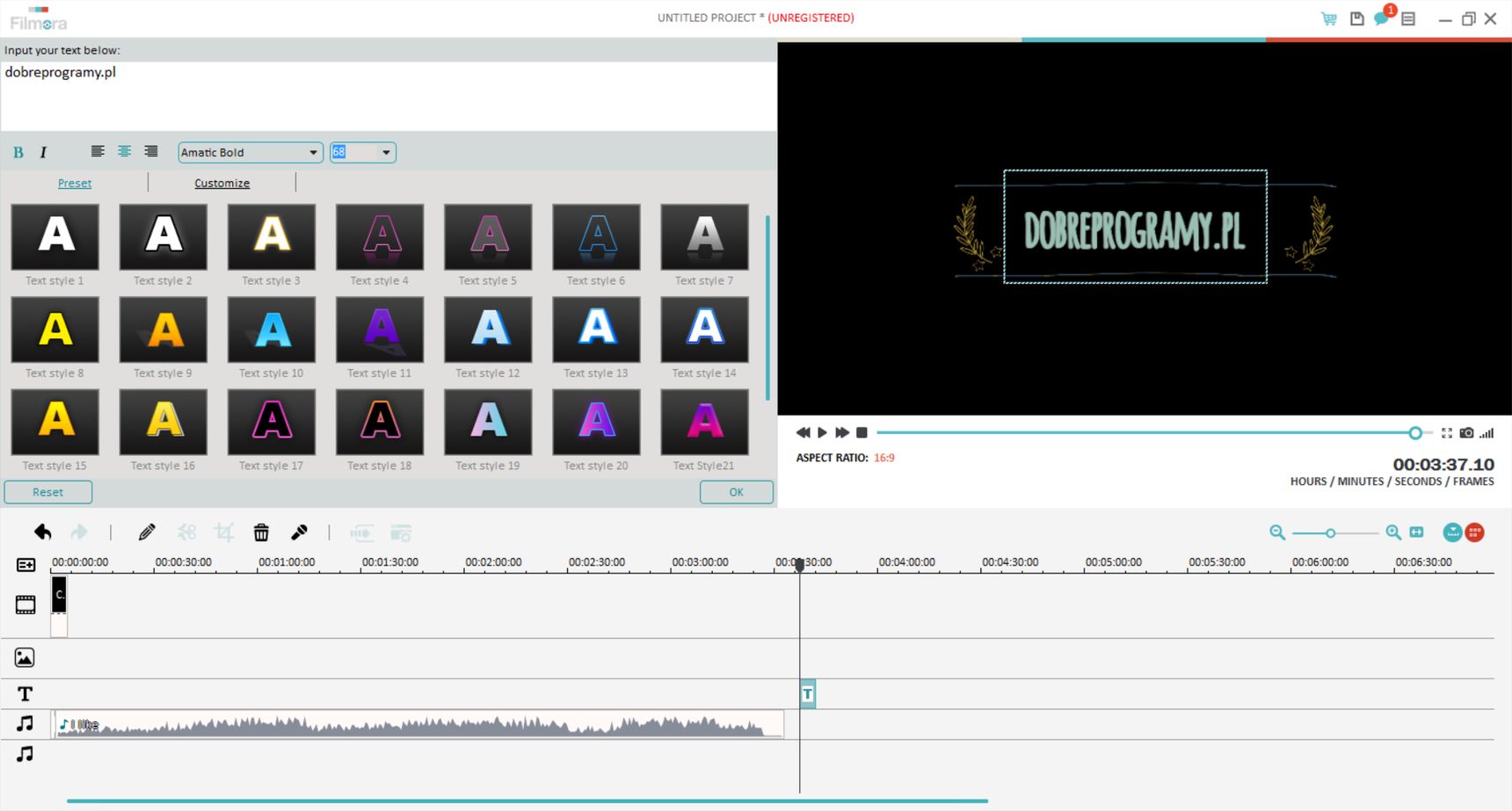
Task: Enter full screen preview mode
Action: [1447, 432]
